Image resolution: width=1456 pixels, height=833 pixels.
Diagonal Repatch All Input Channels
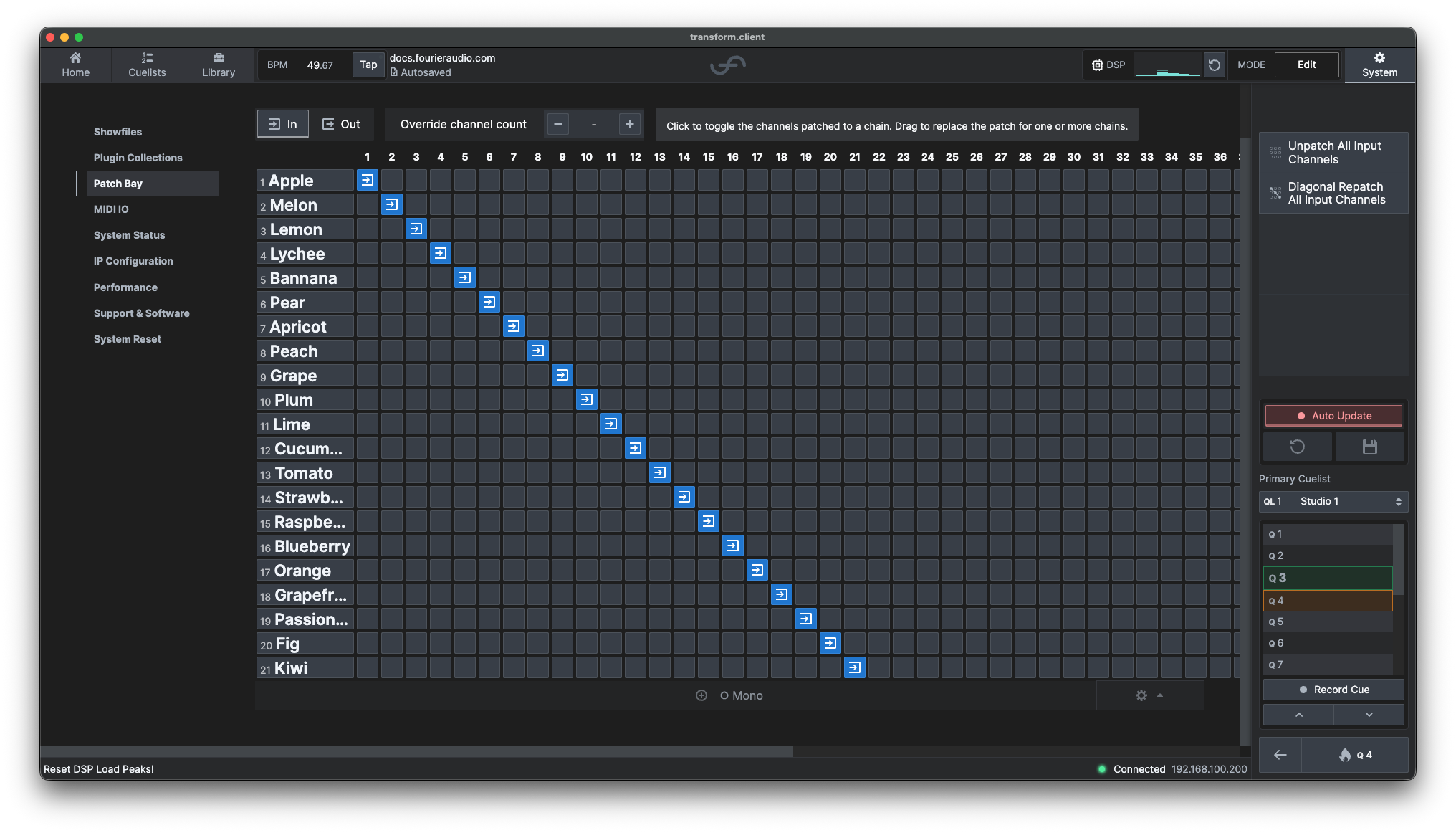(1333, 194)
